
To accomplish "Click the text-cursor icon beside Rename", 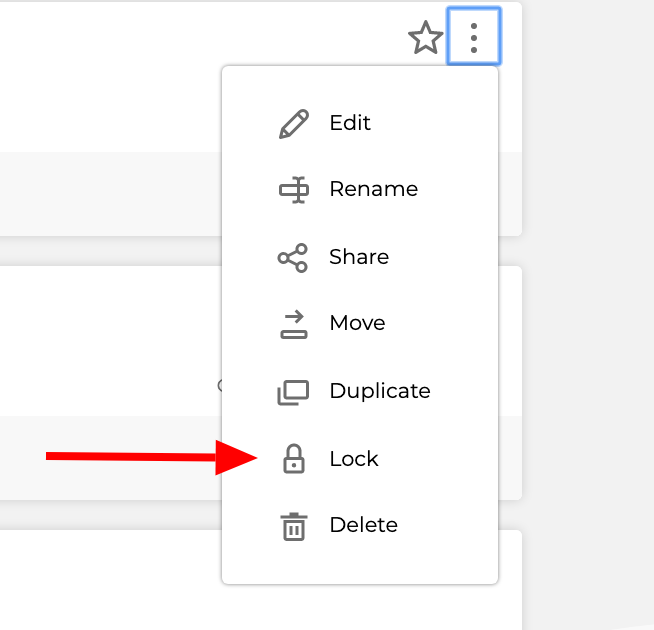I will tap(294, 190).
